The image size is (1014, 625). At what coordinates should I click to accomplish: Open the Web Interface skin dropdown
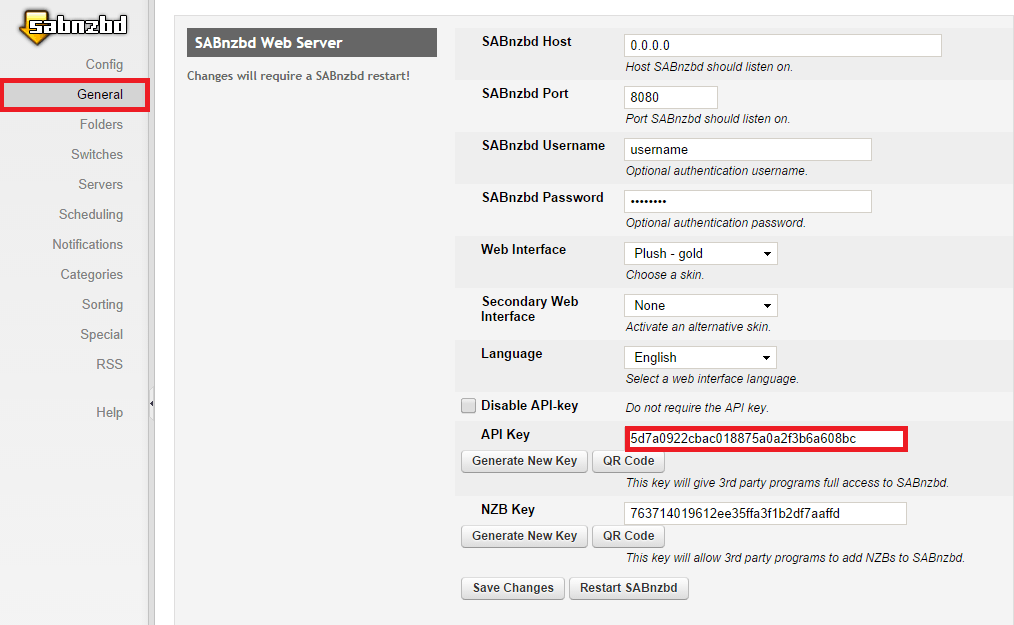[700, 254]
